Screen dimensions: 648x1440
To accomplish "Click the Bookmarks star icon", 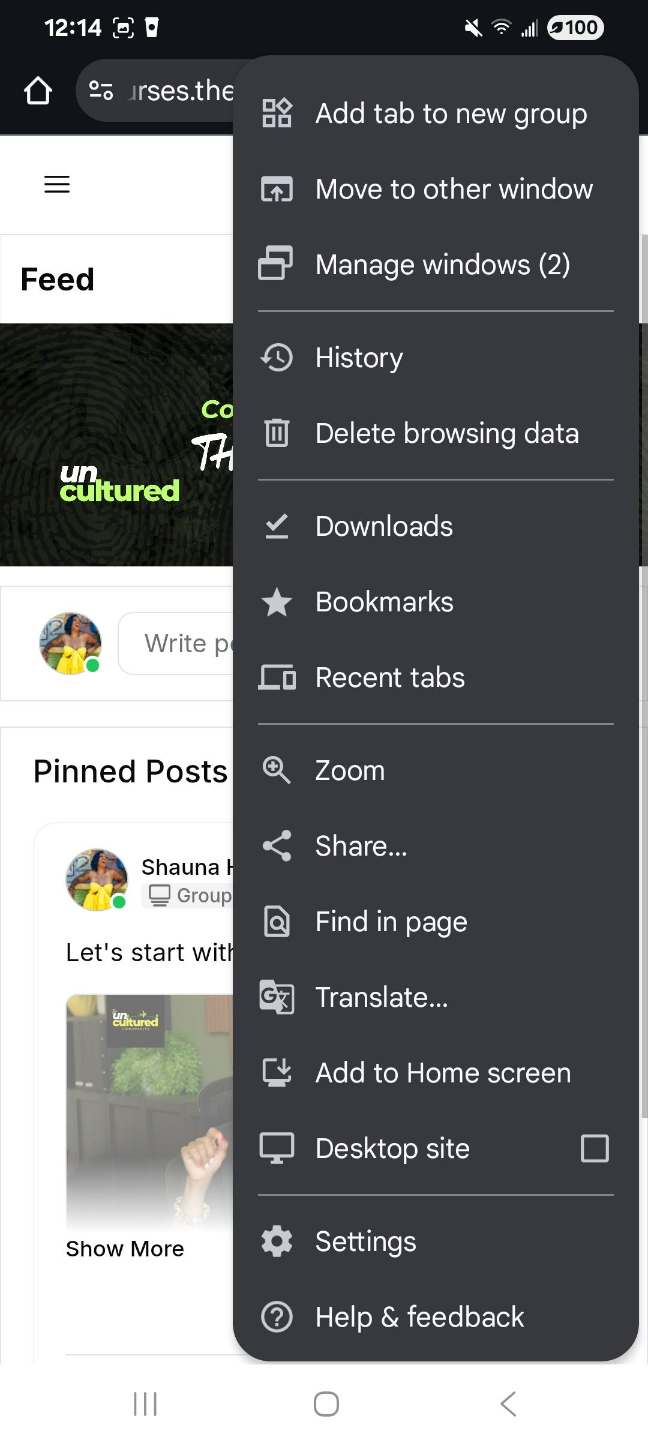I will (x=277, y=602).
